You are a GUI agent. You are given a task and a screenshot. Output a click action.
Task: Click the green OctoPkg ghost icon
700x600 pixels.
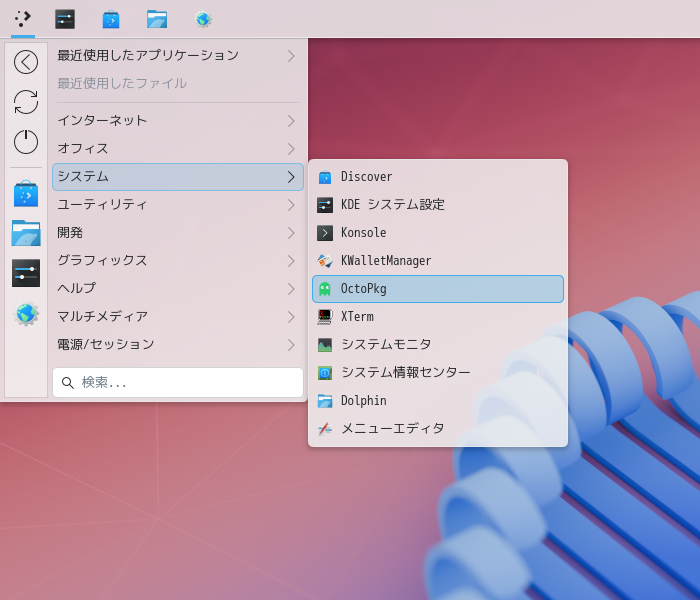(x=325, y=289)
